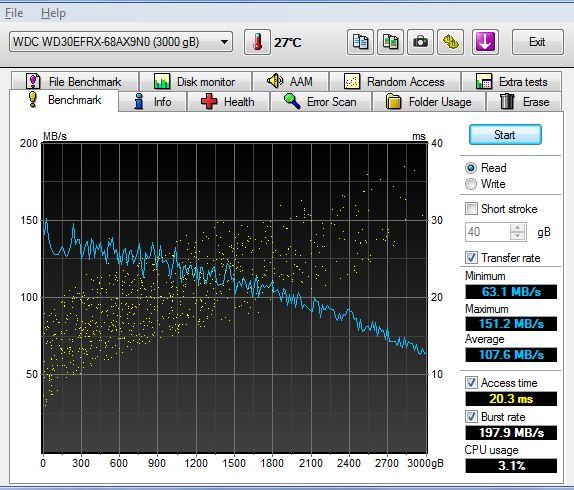Switch to the Random Access tab
Screen dimensions: 574x490
[395, 81]
